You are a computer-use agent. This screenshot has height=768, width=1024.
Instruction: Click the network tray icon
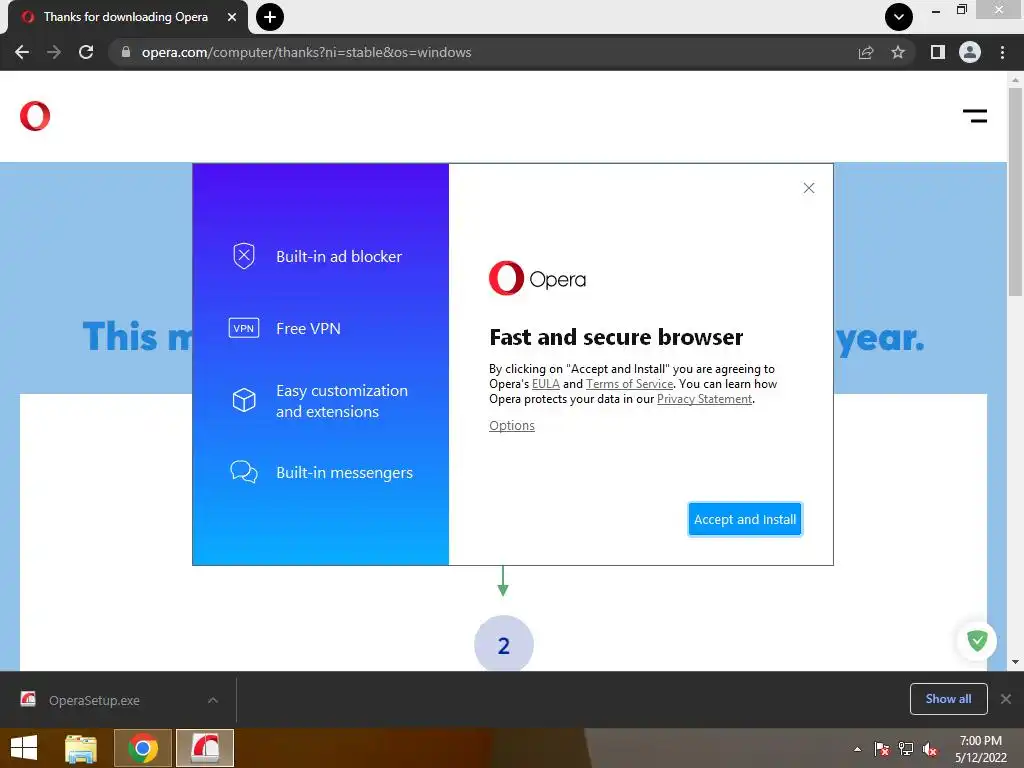[x=906, y=749]
